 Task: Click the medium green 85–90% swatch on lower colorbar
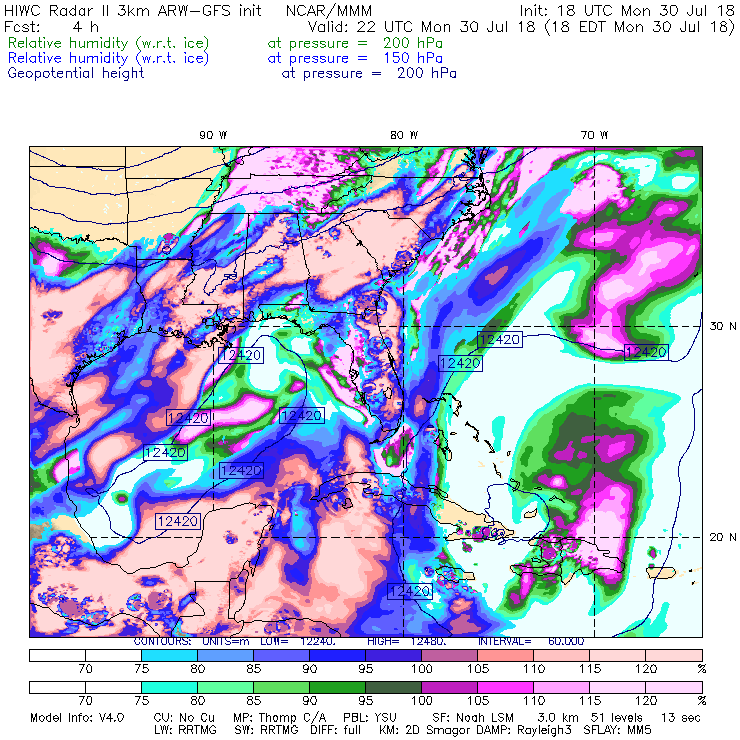(281, 687)
